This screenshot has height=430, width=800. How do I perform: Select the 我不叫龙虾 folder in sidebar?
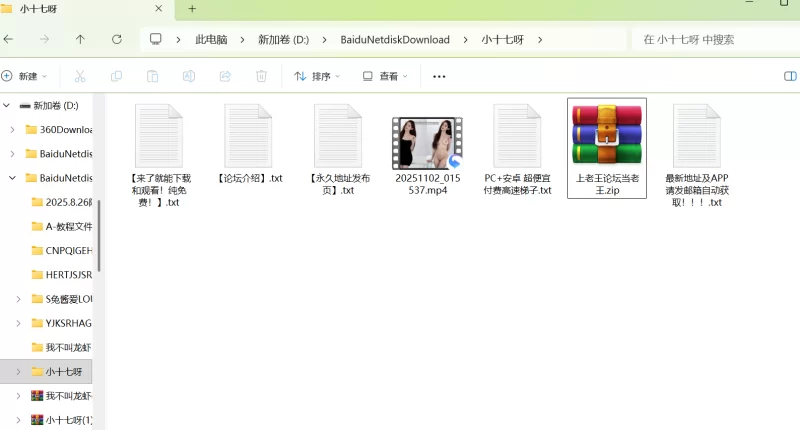(x=62, y=347)
